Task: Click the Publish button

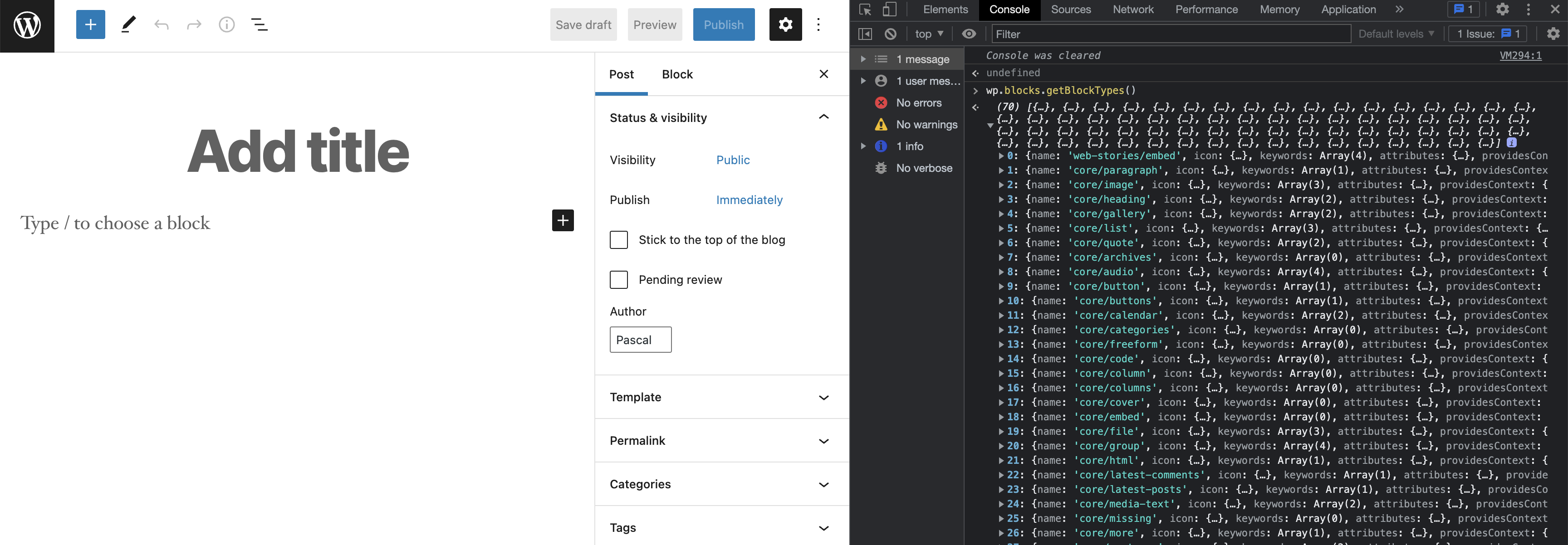Action: coord(724,24)
